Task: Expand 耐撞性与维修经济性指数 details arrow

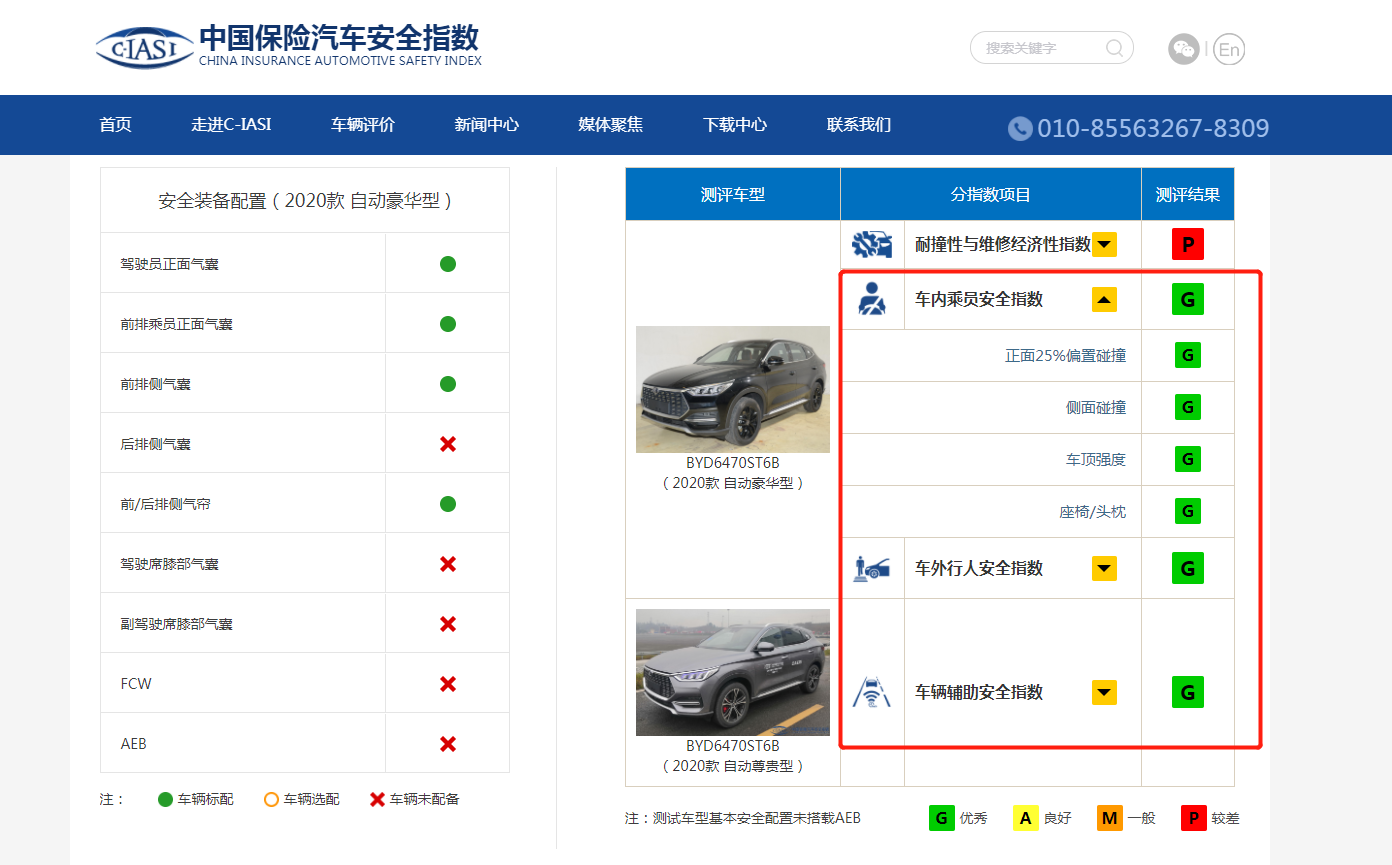Action: point(1104,244)
